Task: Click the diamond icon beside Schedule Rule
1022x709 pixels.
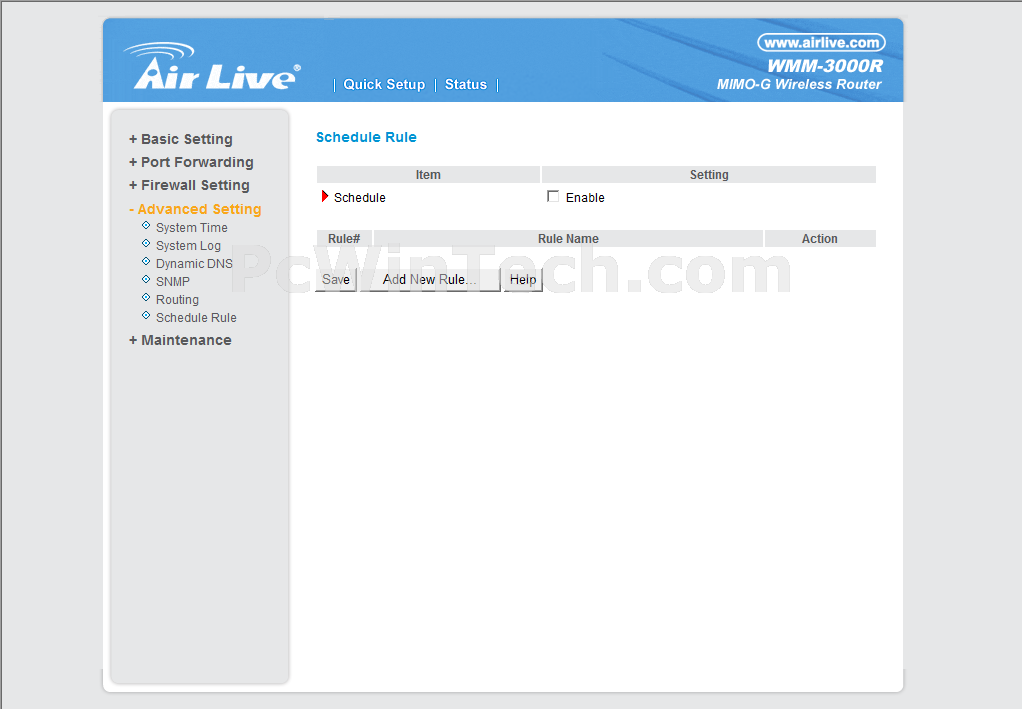Action: 146,315
